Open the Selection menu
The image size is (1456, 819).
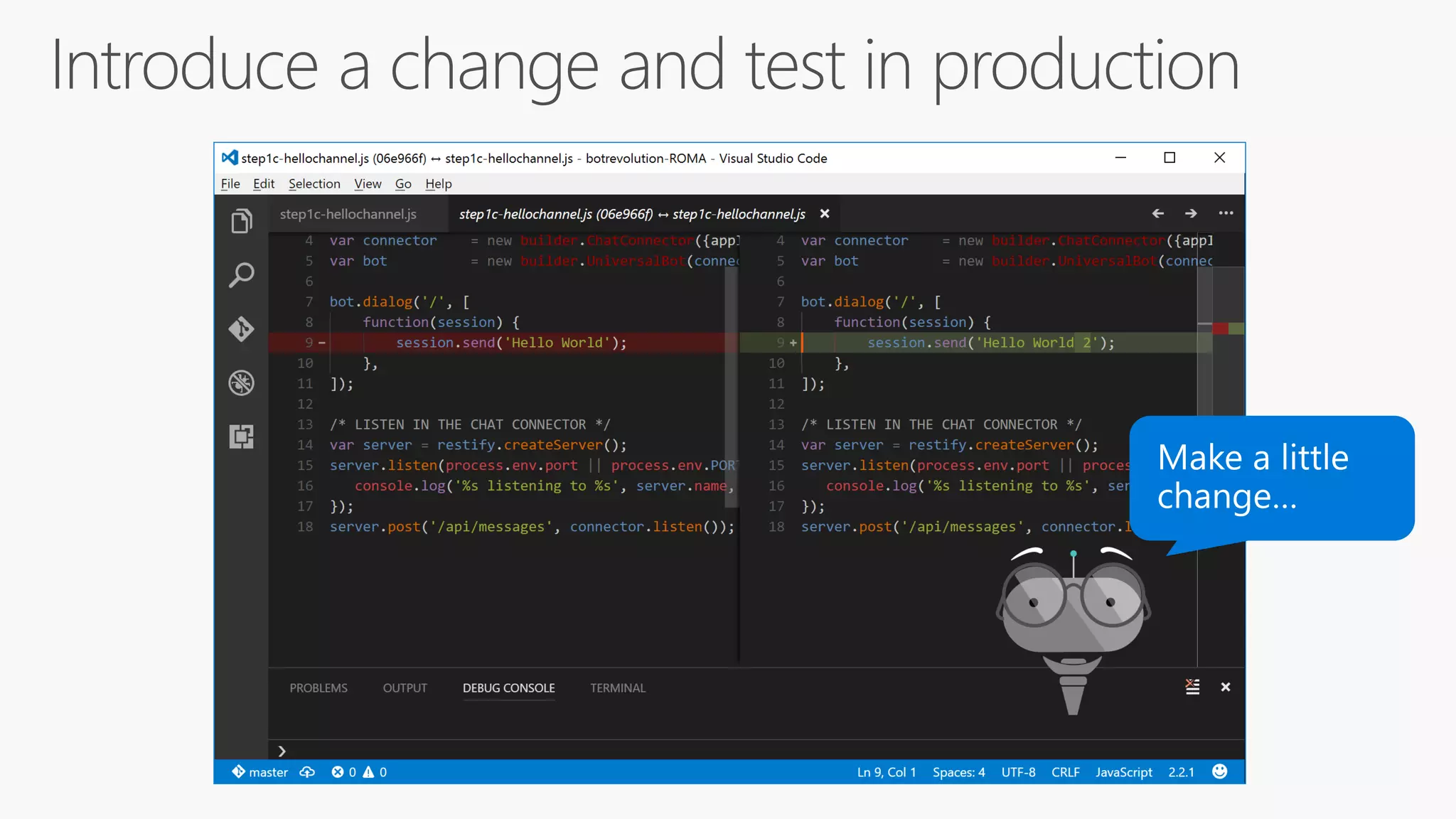(x=314, y=184)
